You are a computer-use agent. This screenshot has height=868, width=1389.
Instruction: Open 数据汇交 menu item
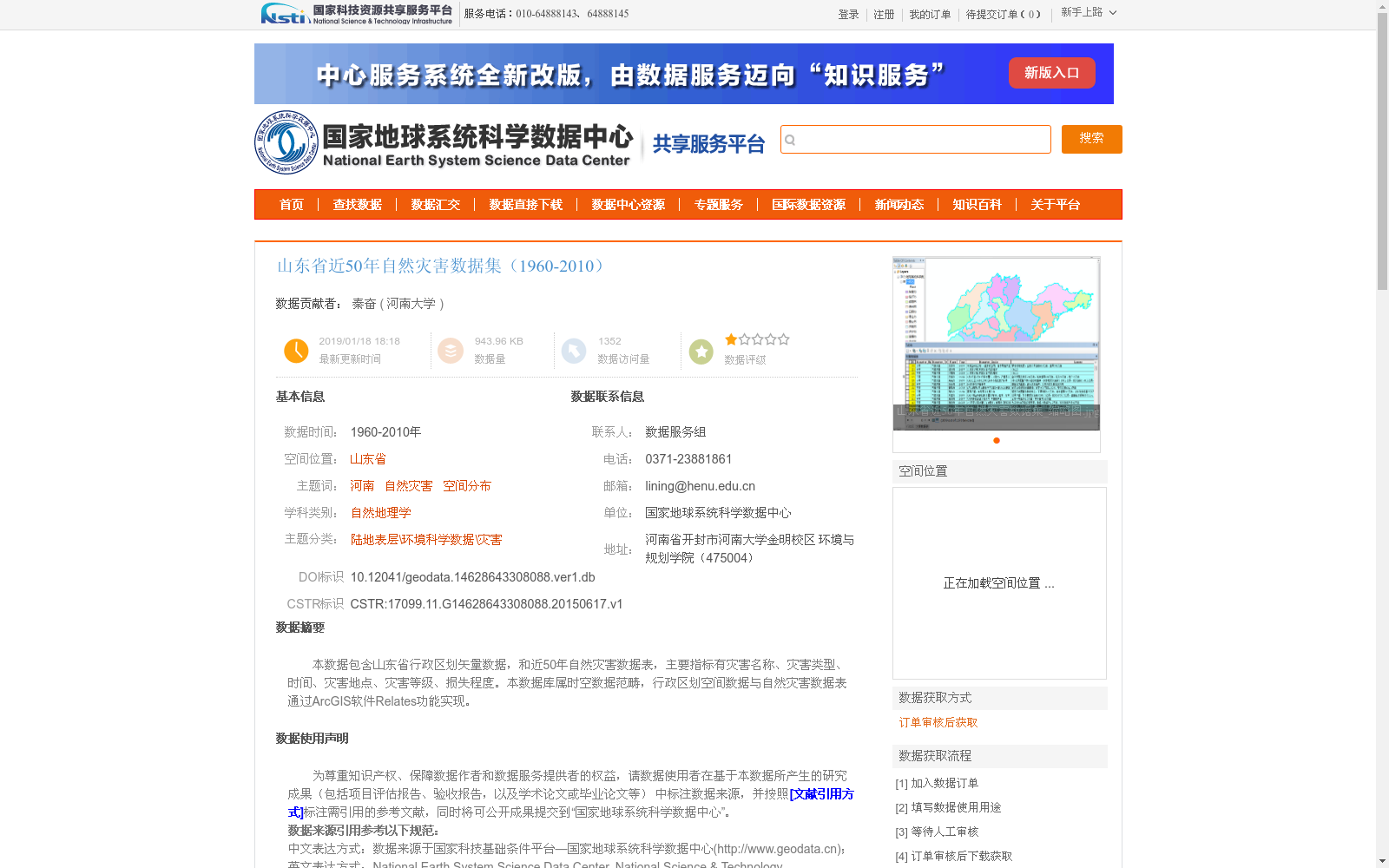436,205
